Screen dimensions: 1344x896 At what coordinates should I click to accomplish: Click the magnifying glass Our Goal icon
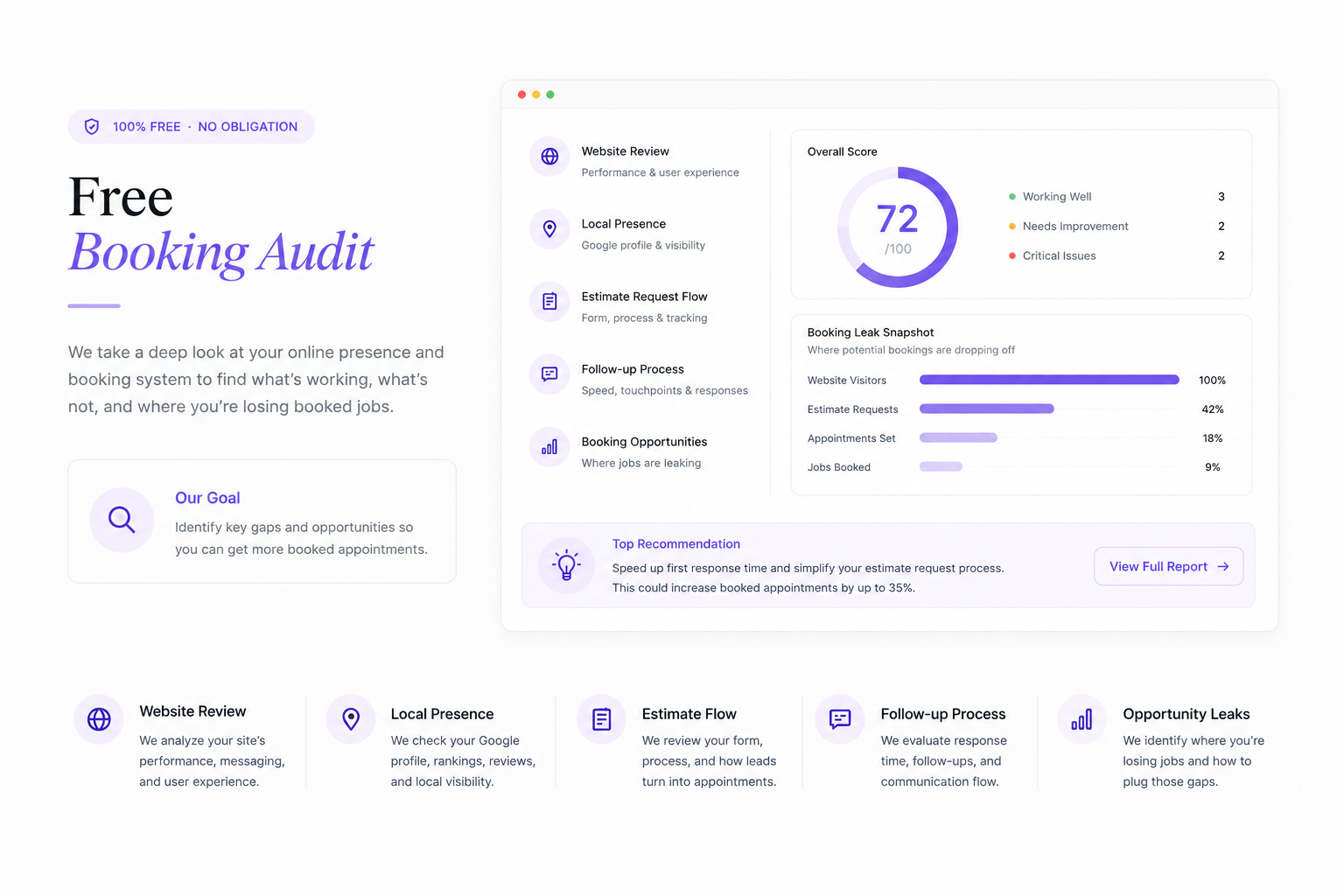coord(122,520)
